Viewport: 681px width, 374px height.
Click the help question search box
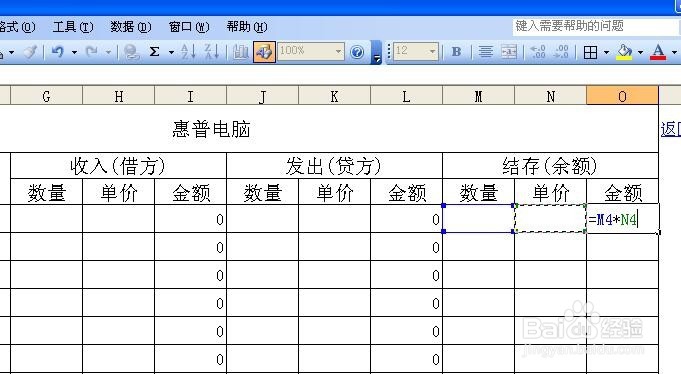(x=595, y=26)
